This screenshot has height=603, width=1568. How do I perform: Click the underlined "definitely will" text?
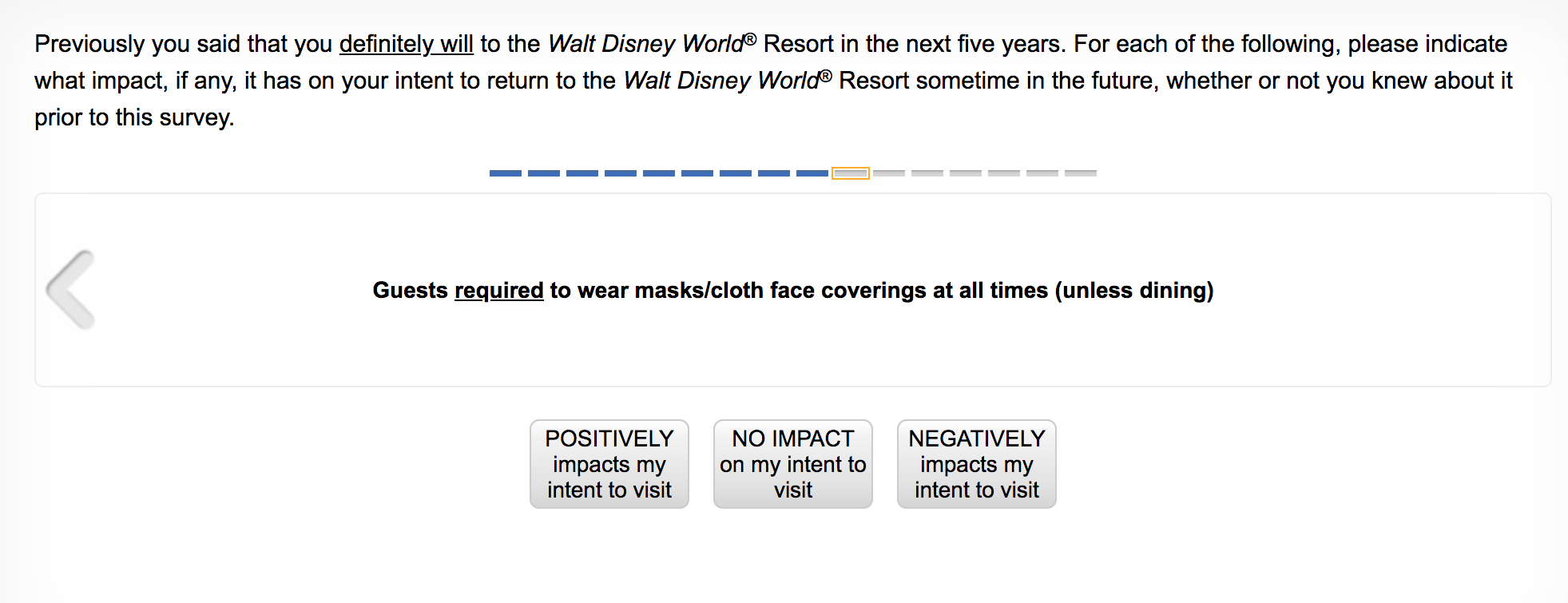pyautogui.click(x=406, y=44)
